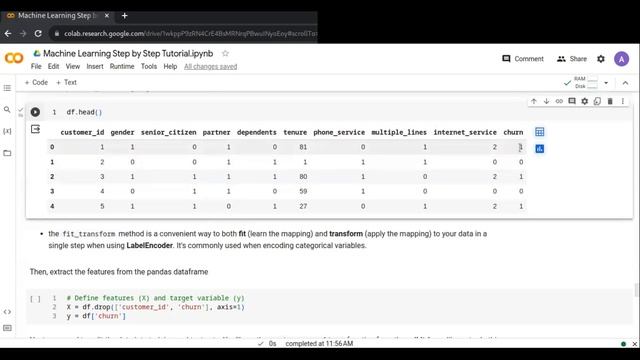Open the Runtime menu

coord(122,66)
